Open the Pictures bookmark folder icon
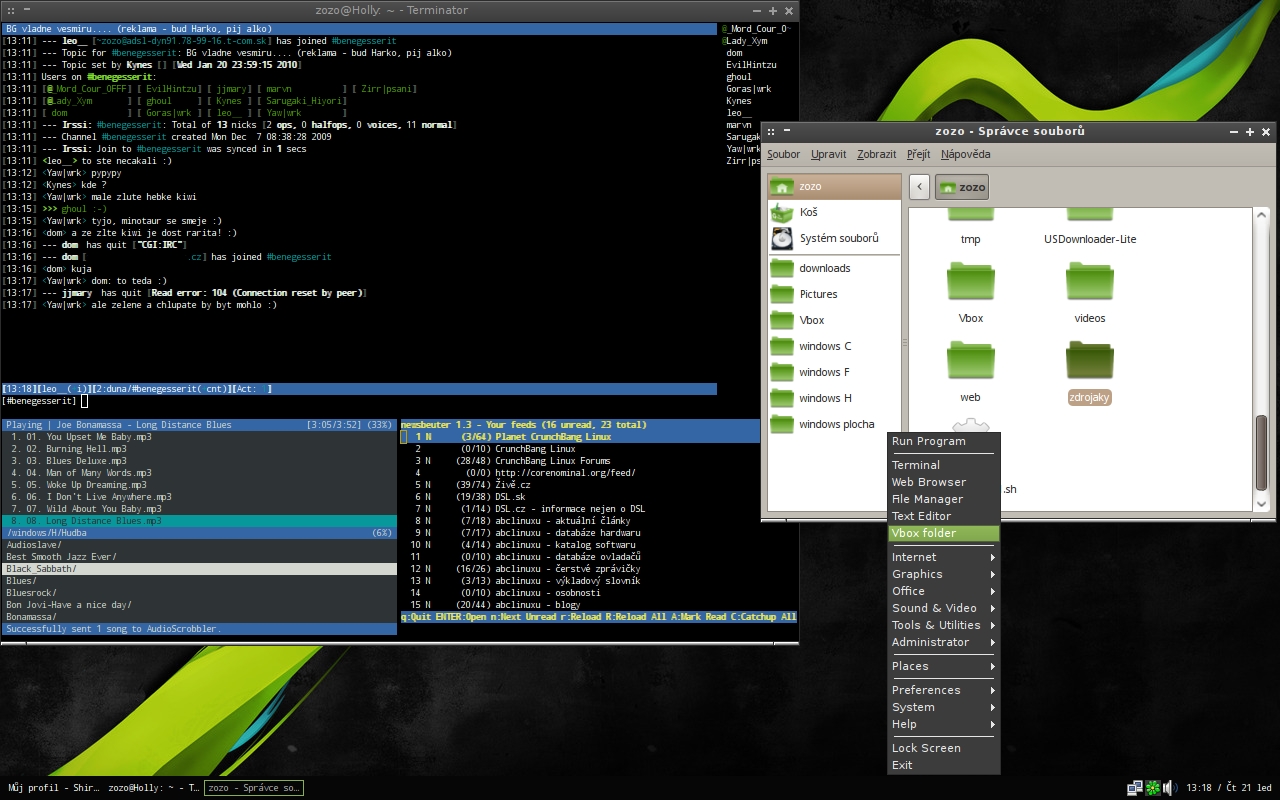Screen dimensions: 1280x800 [x=782, y=294]
